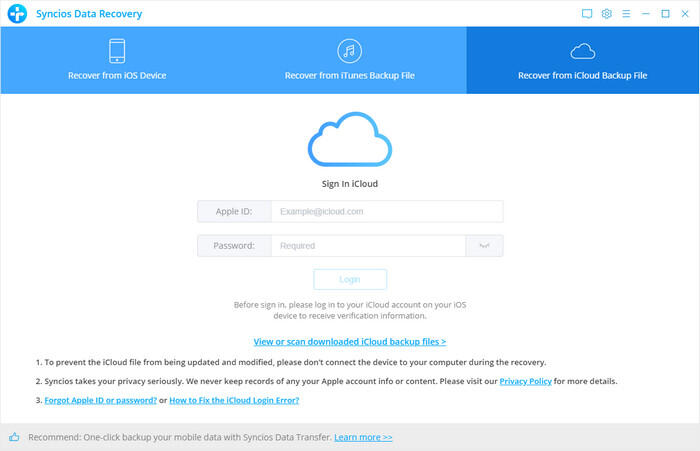
Task: Click the Login button
Action: coord(349,279)
